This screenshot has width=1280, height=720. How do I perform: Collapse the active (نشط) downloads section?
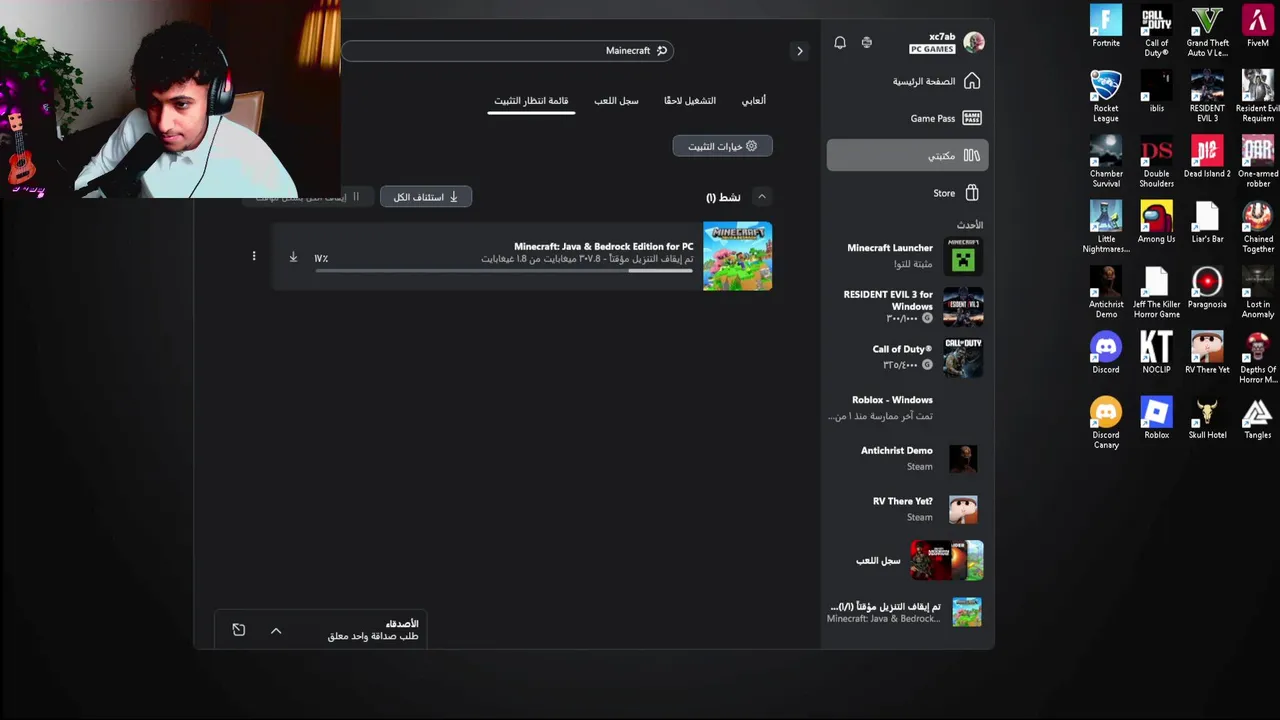pyautogui.click(x=762, y=197)
